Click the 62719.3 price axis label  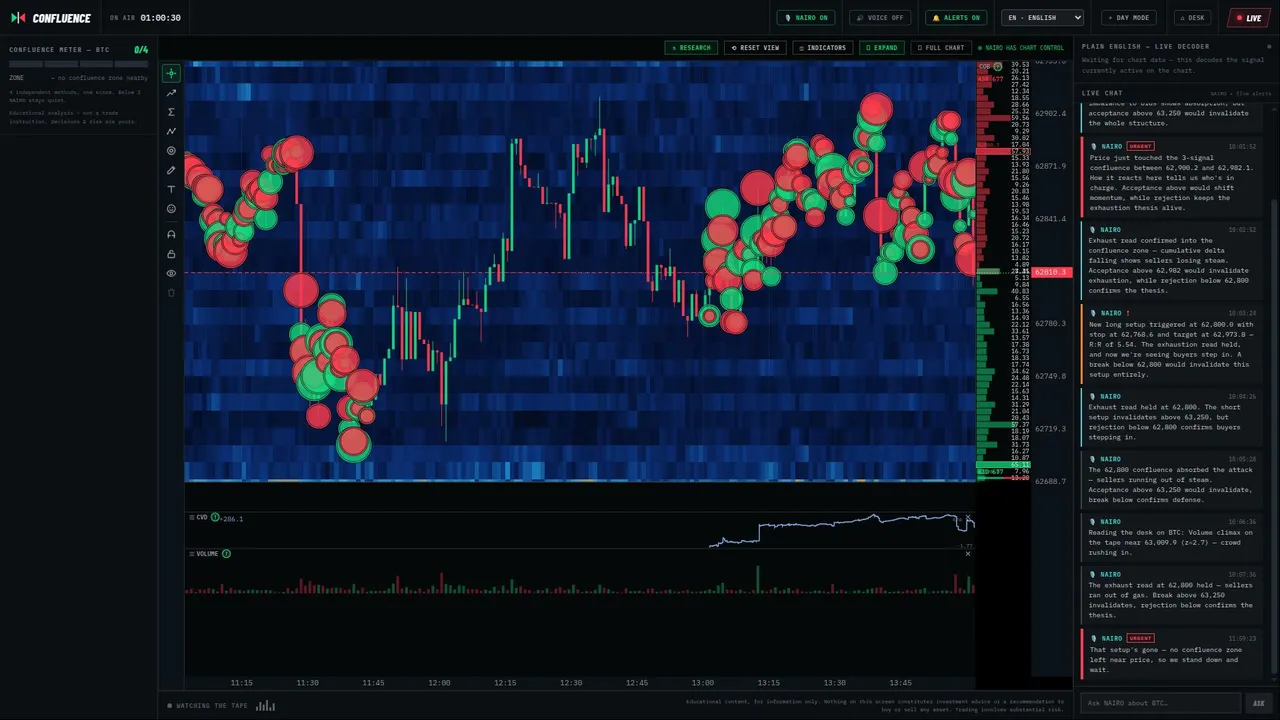click(x=1051, y=429)
